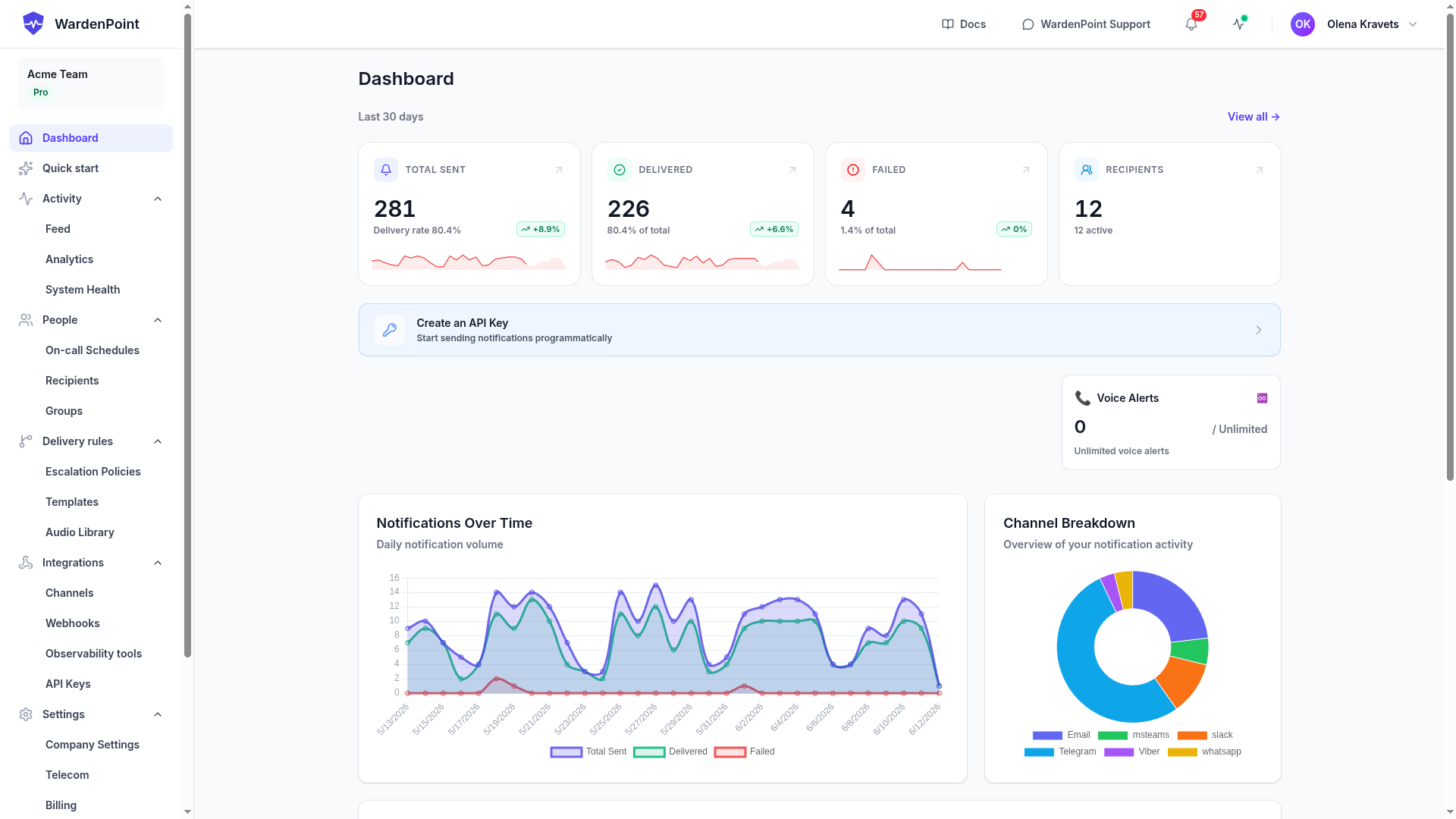The image size is (1456, 819).
Task: Toggle whatsapp segment in channel legend
Action: 1204,752
